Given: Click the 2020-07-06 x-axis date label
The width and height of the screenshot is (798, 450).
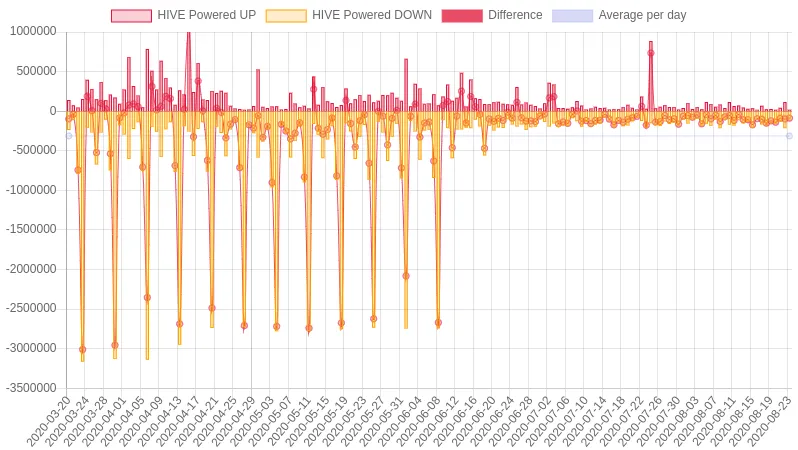Looking at the screenshot, I should (547, 420).
